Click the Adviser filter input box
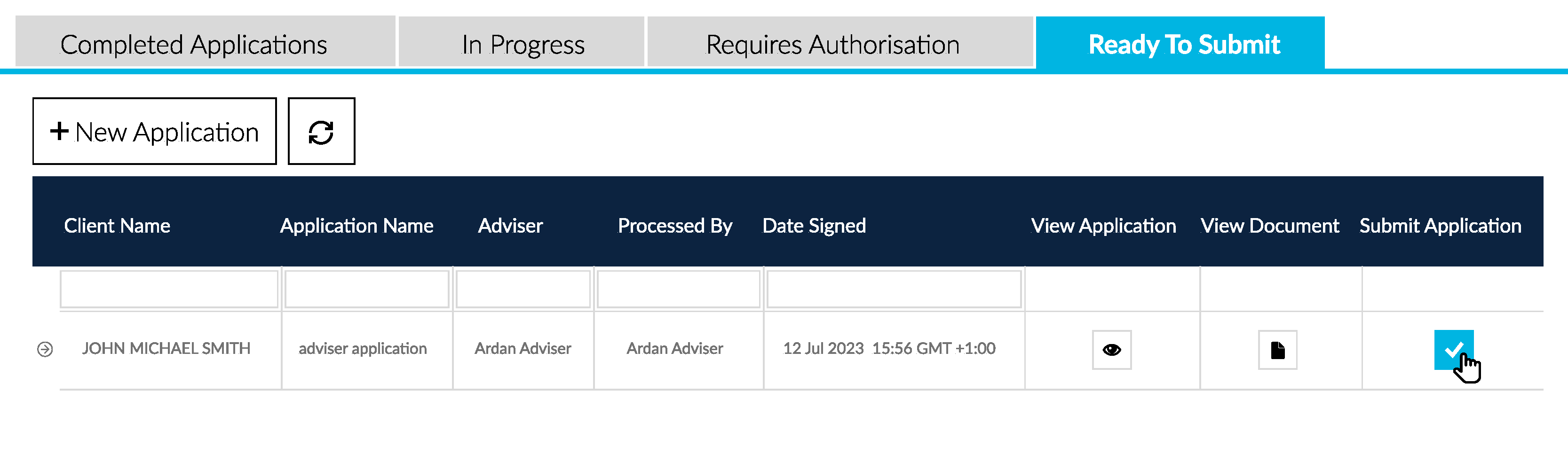The height and width of the screenshot is (470, 1568). tap(522, 290)
